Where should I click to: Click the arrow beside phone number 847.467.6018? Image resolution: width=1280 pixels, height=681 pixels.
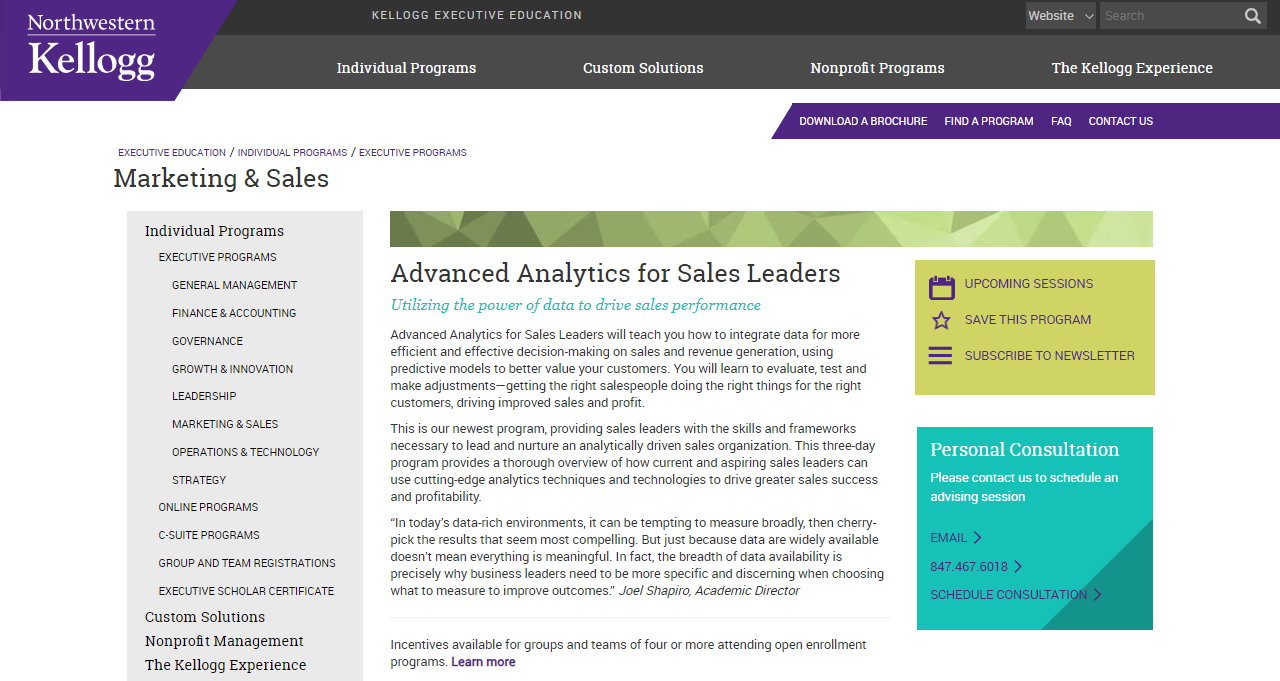1018,566
